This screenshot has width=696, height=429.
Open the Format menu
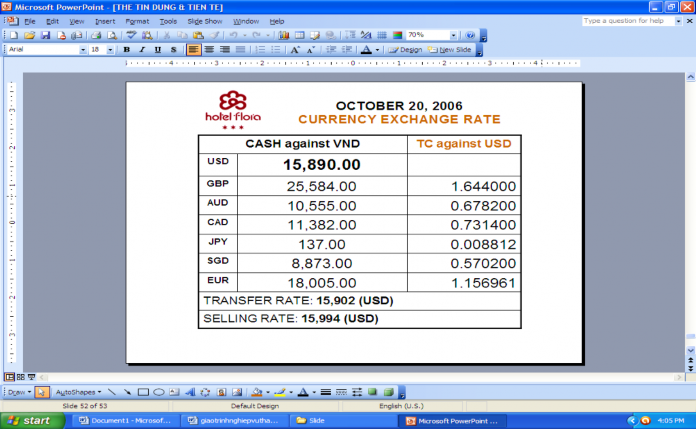click(x=136, y=20)
